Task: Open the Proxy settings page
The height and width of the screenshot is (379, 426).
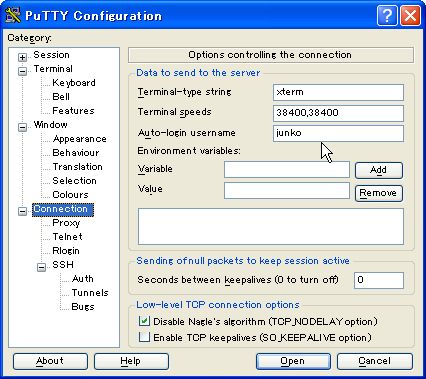Action: pos(66,223)
